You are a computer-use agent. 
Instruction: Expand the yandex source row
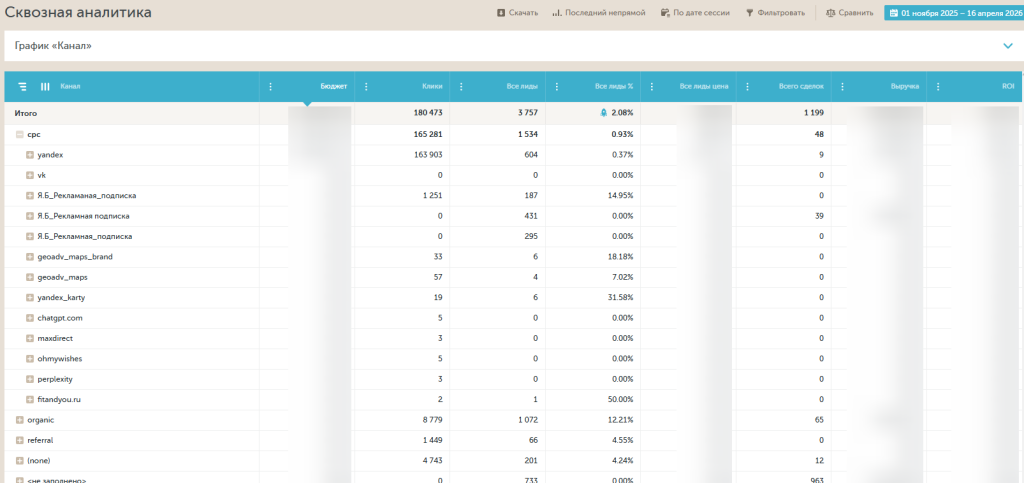tap(30, 155)
